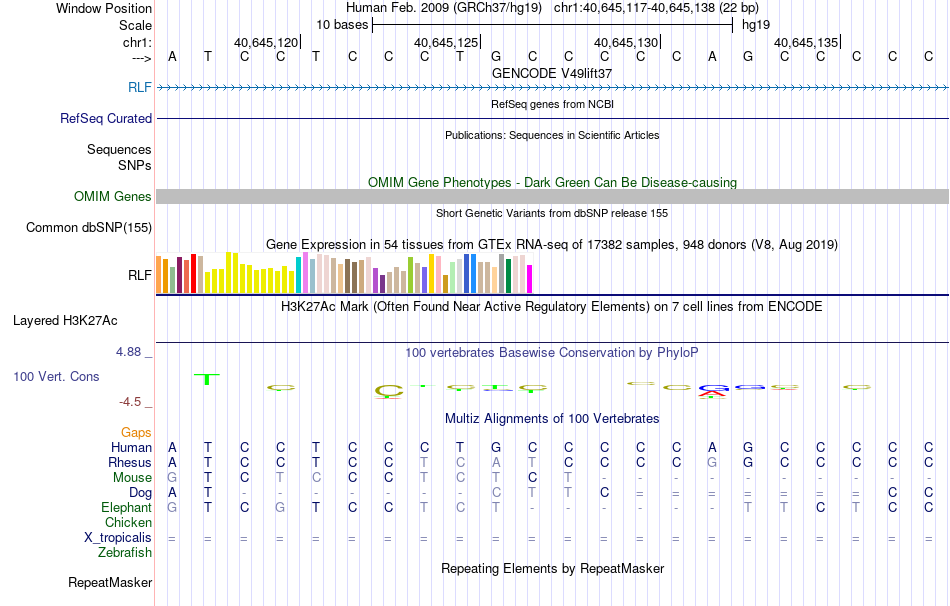Click the cyan bar in GTEx expression chart

(298, 275)
